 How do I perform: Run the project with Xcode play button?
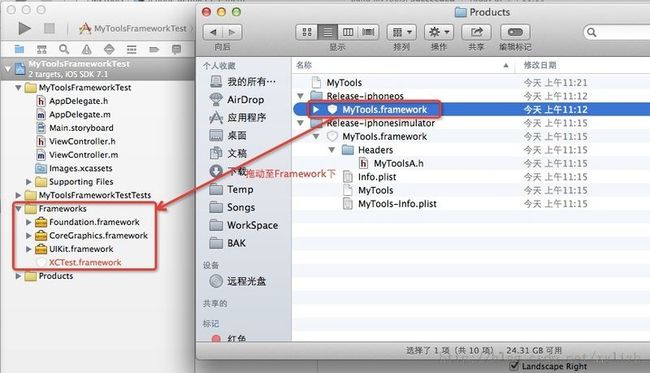(24, 28)
